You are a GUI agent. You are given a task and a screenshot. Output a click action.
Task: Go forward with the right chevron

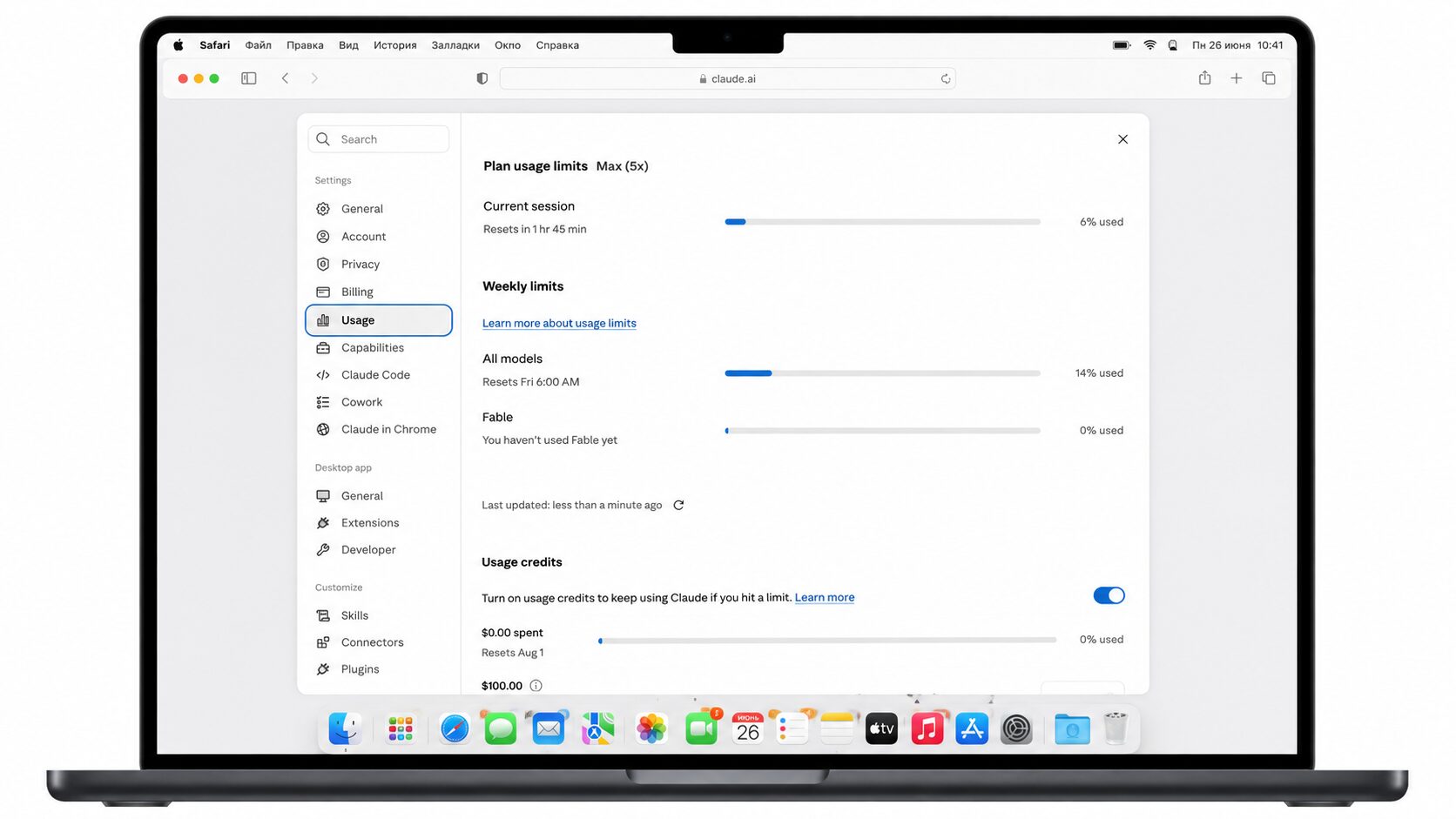coord(314,78)
